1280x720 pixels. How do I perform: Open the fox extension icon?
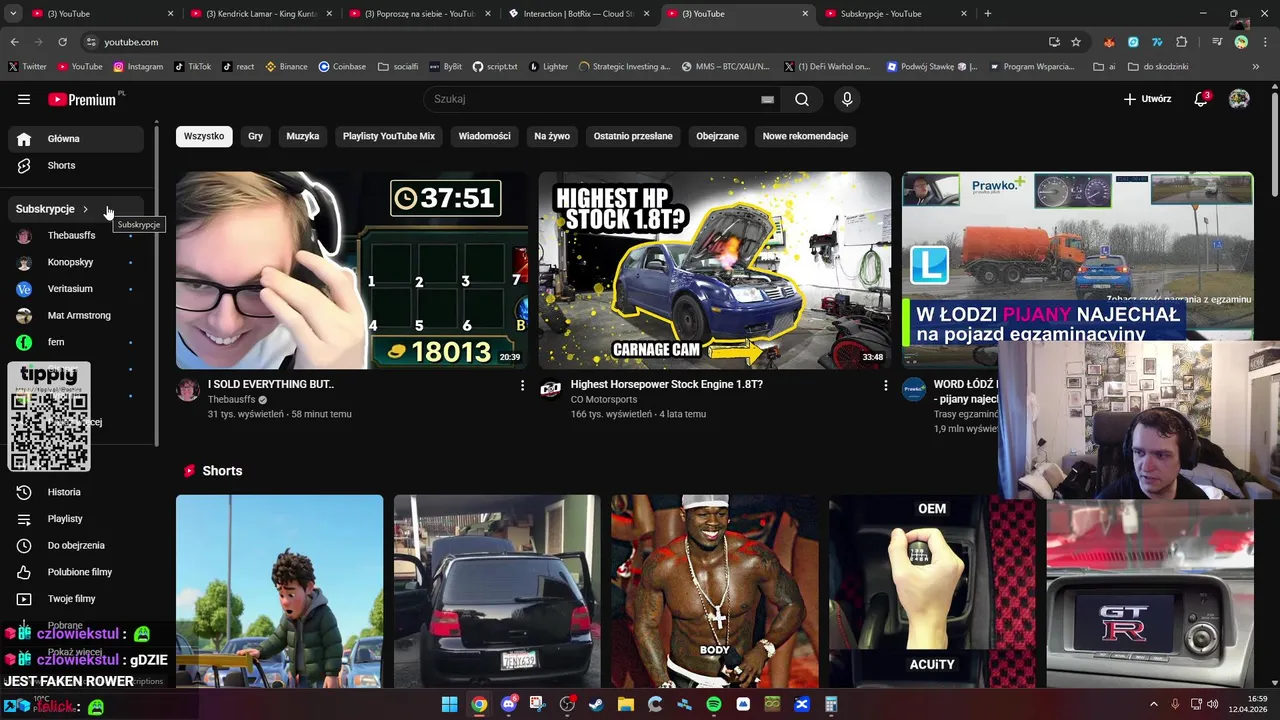(1109, 42)
